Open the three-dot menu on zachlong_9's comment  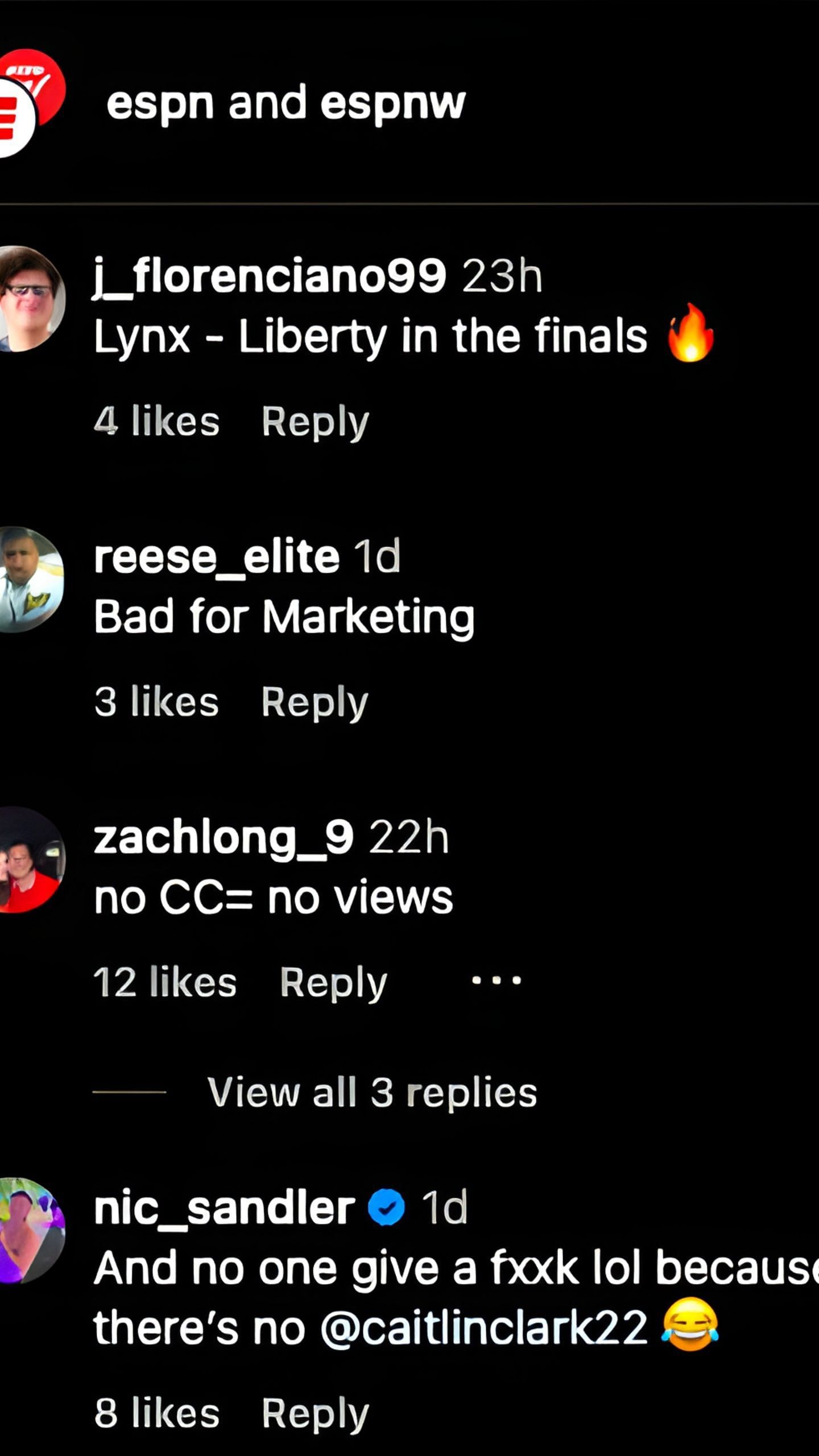coord(497,981)
